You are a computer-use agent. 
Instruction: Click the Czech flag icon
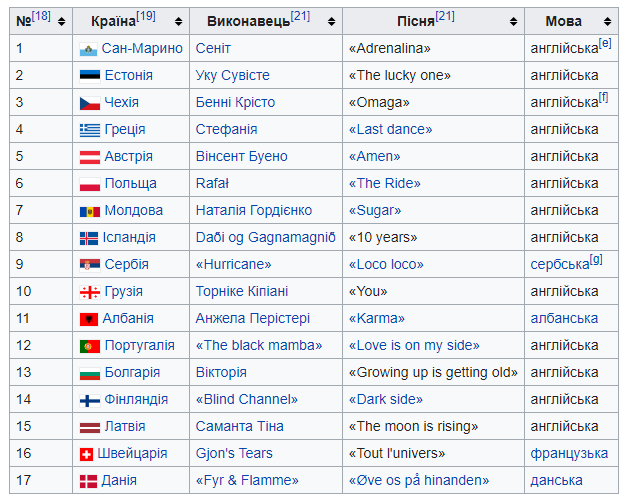pos(90,103)
